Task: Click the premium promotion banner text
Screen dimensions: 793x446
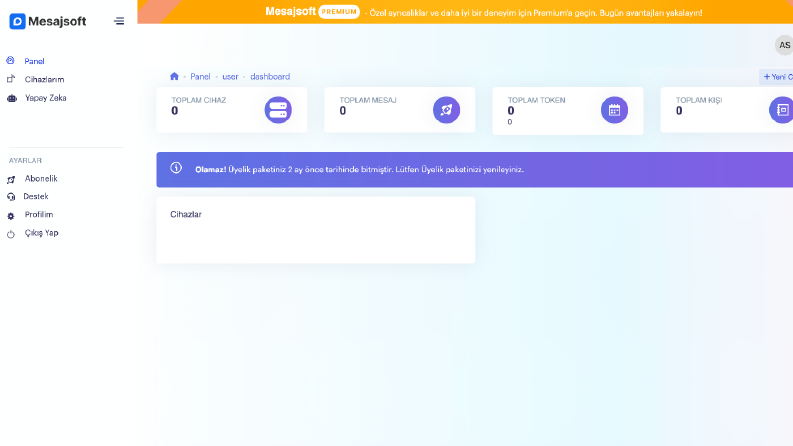Action: point(536,13)
